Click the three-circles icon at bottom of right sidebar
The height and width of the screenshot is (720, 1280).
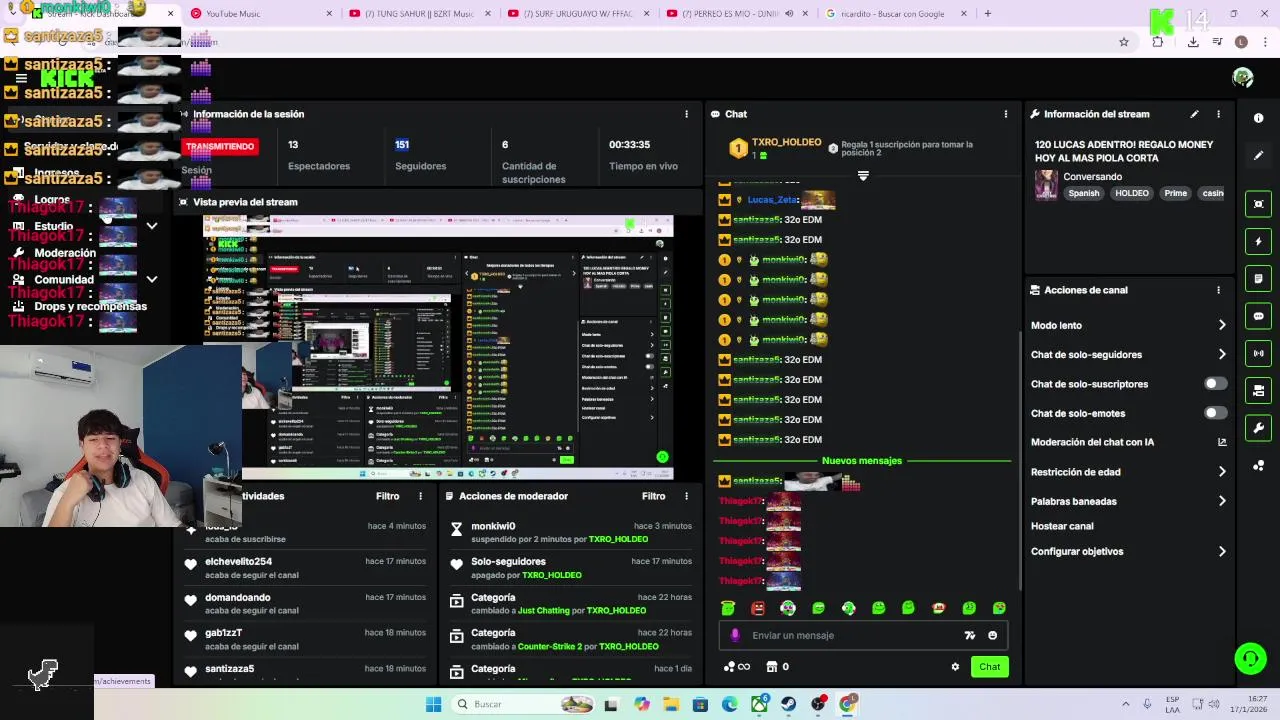click(x=1258, y=466)
